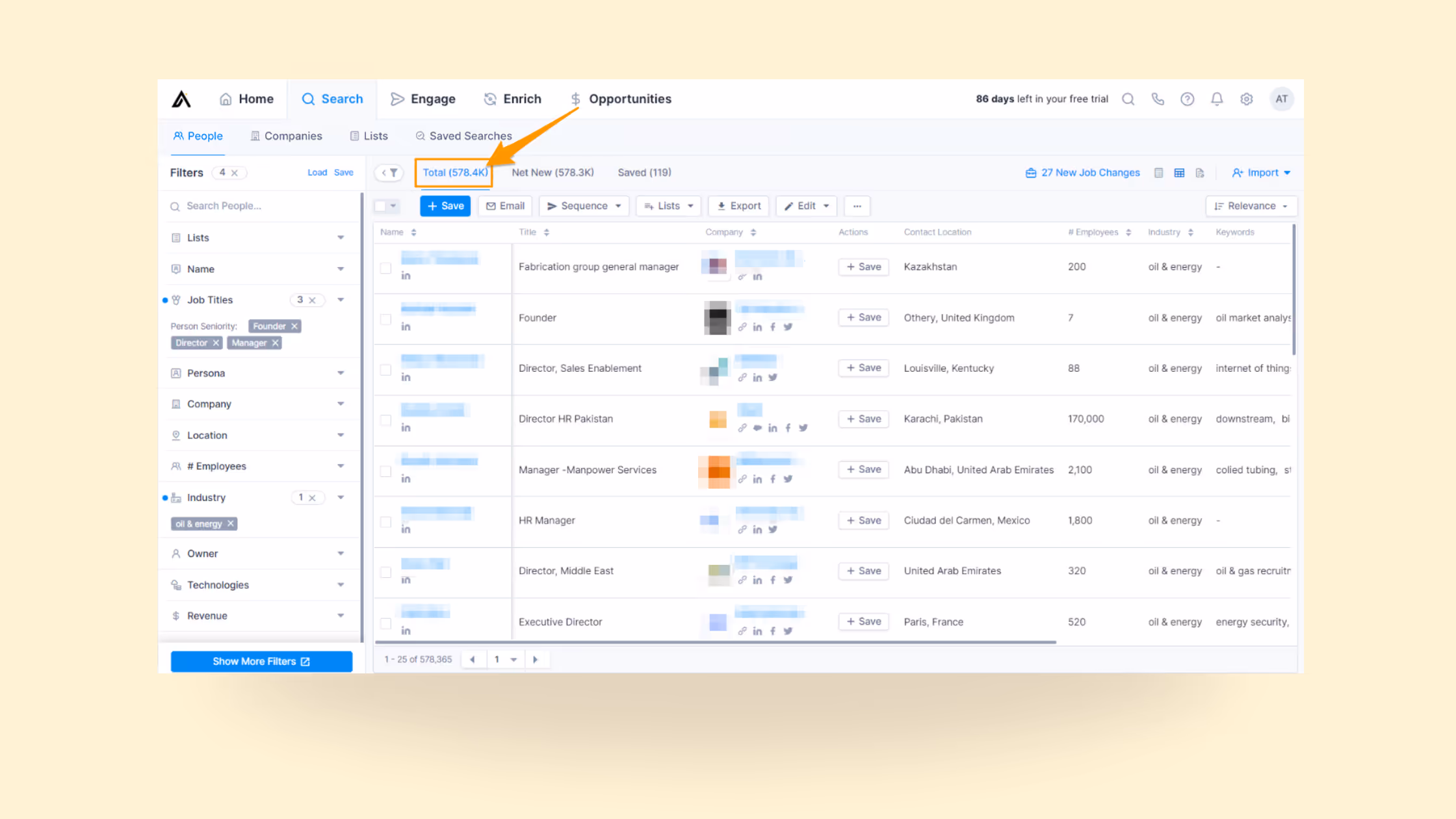Click the notifications bell icon
This screenshot has height=819, width=1456.
(x=1217, y=99)
